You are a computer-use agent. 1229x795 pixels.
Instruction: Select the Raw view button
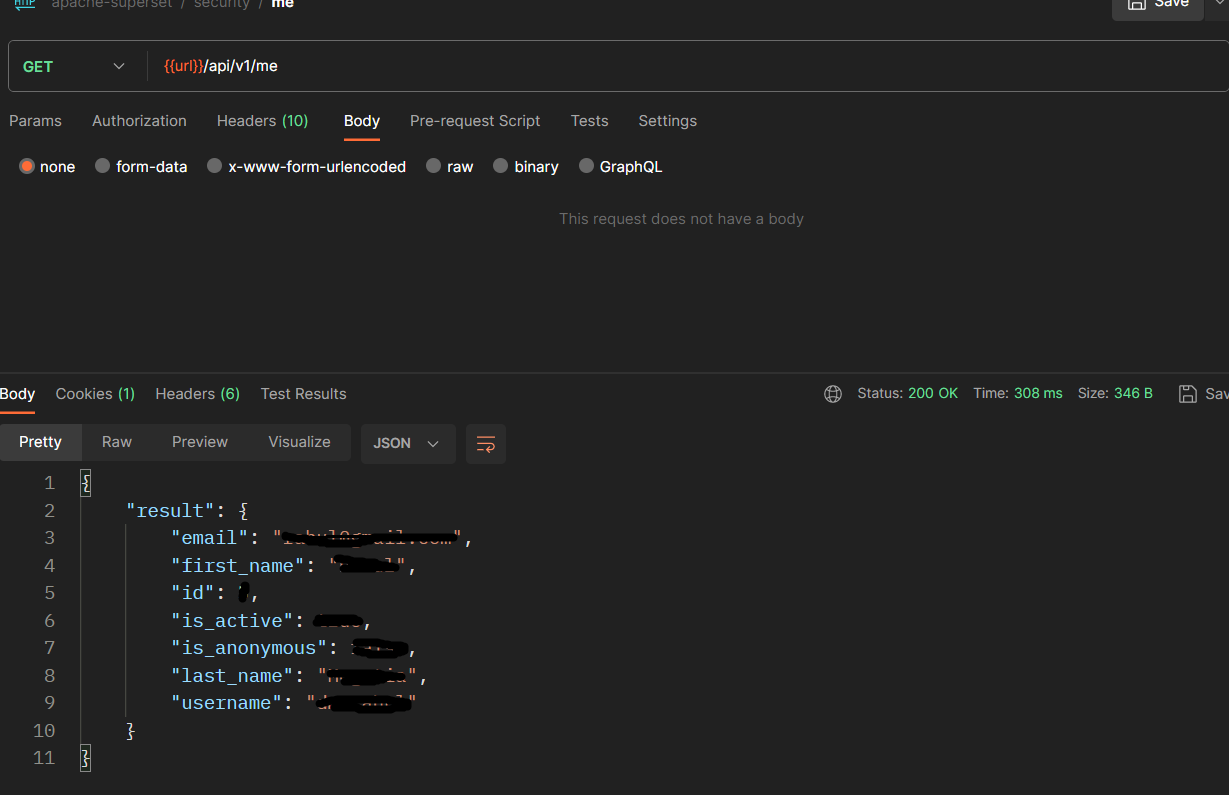tap(117, 442)
